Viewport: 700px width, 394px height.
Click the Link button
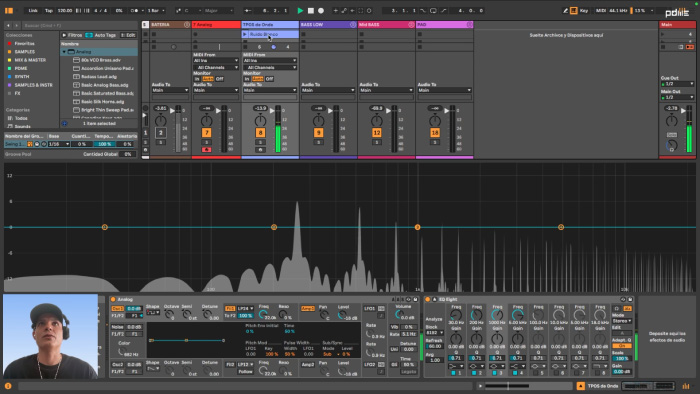tap(33, 10)
